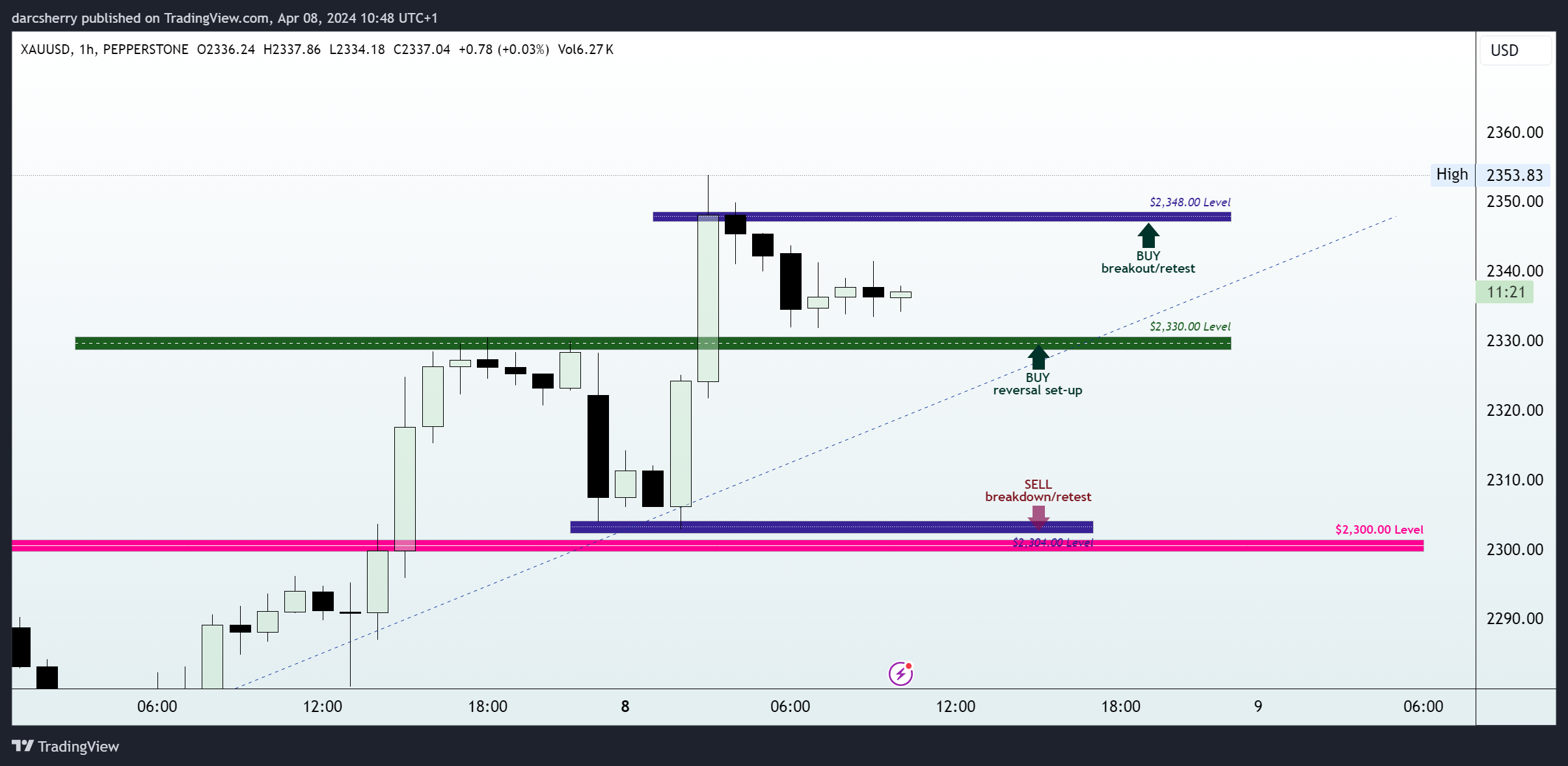The width and height of the screenshot is (1568, 766).
Task: Click the publisher line darcsherry published on TradingView.com
Action: click(224, 18)
